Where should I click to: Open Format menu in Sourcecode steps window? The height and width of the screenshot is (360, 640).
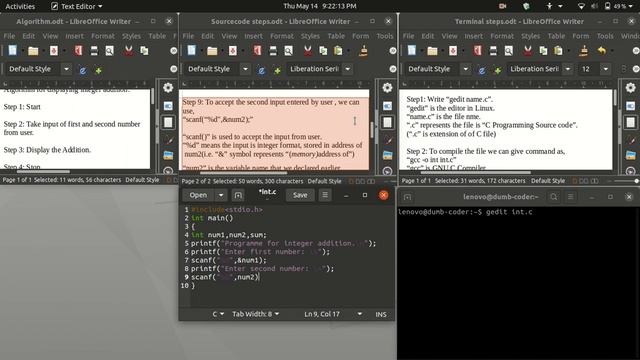282,36
